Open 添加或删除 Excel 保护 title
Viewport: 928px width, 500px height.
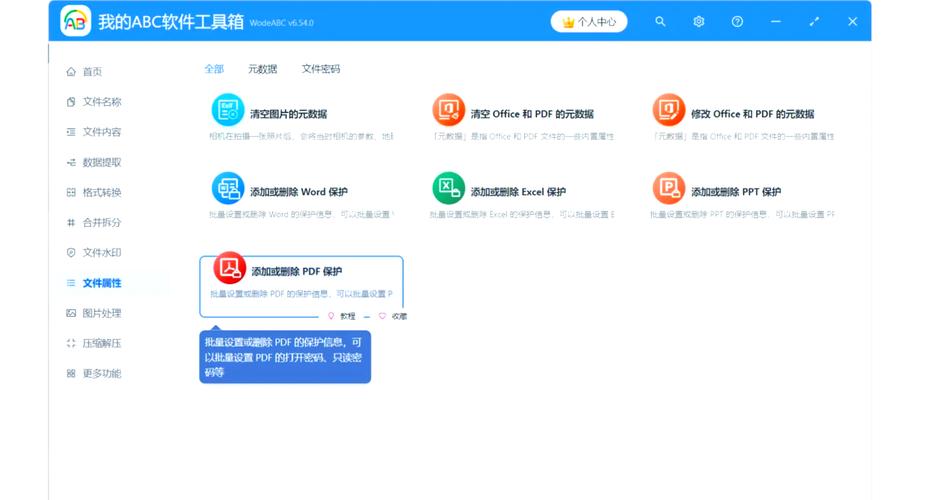tap(518, 192)
